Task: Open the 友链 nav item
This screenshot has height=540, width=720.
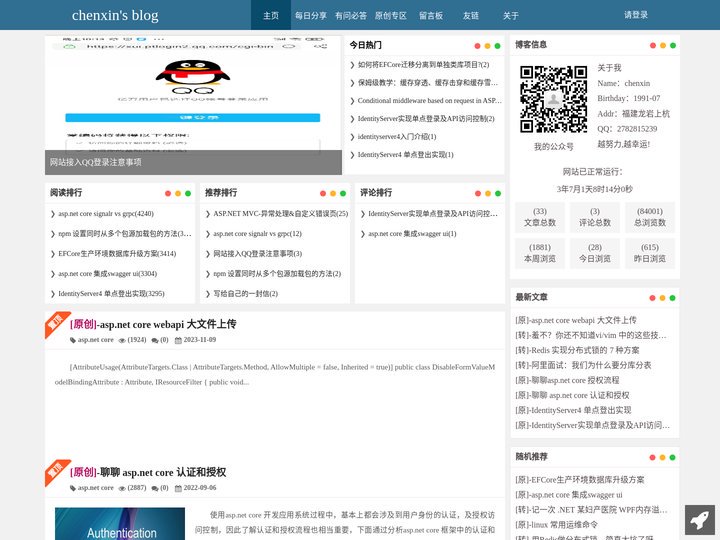Action: coord(471,15)
